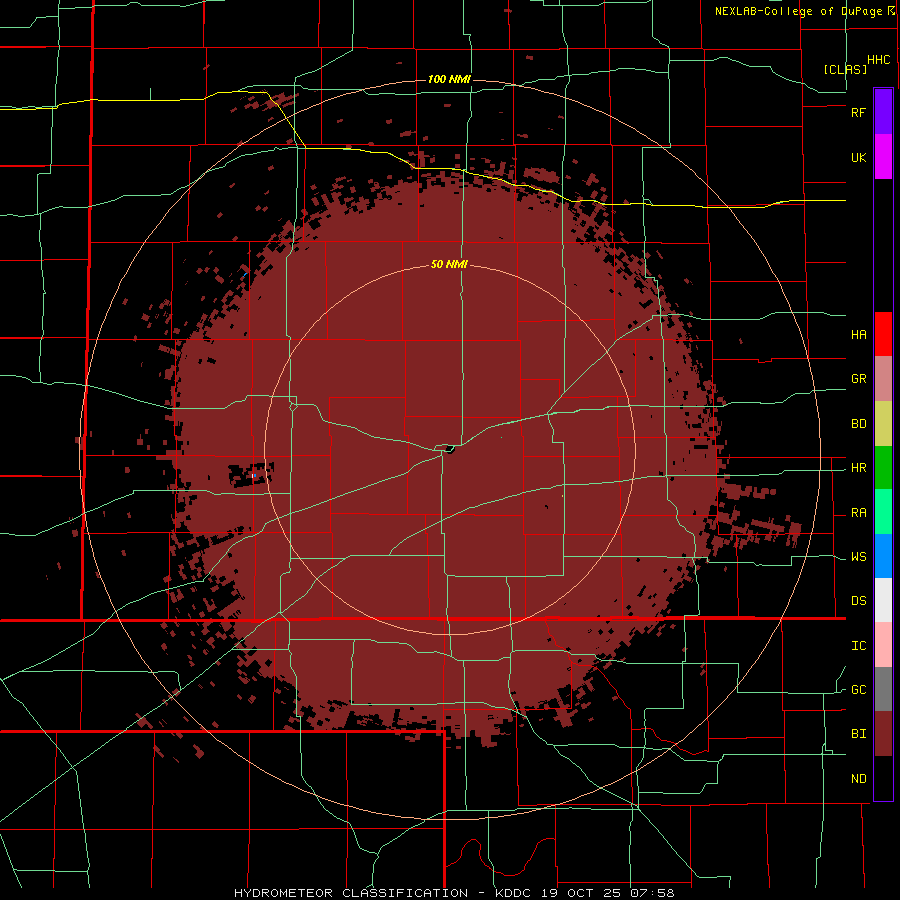
Task: Click the IC pink legend color swatch
Action: point(883,645)
